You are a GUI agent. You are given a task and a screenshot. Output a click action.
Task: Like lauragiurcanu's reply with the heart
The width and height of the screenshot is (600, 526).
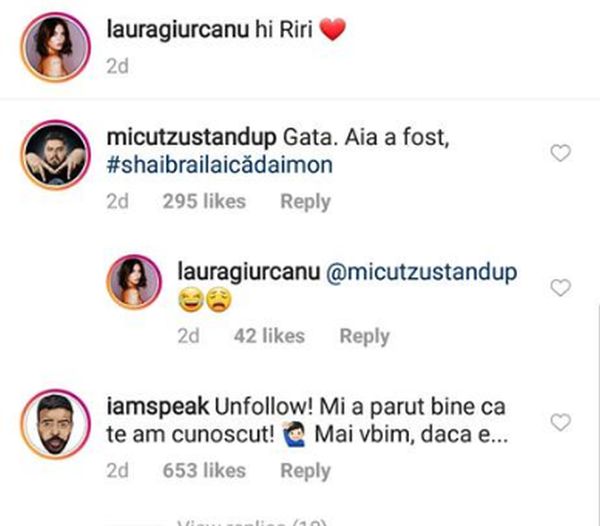pos(561,288)
